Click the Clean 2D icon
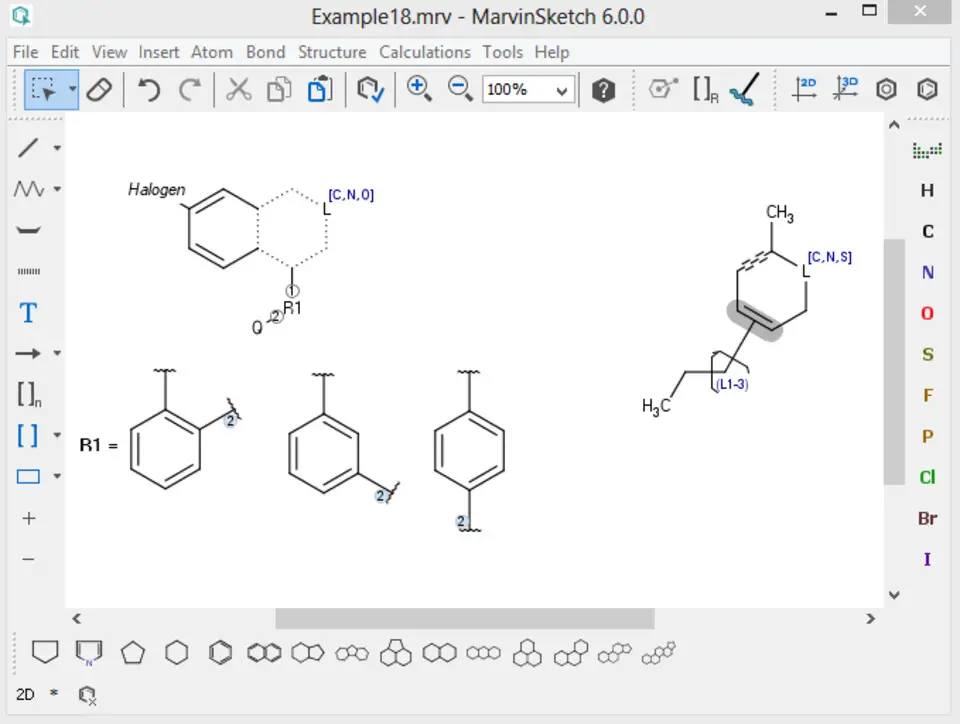Screen dimensions: 960x724 tap(804, 89)
